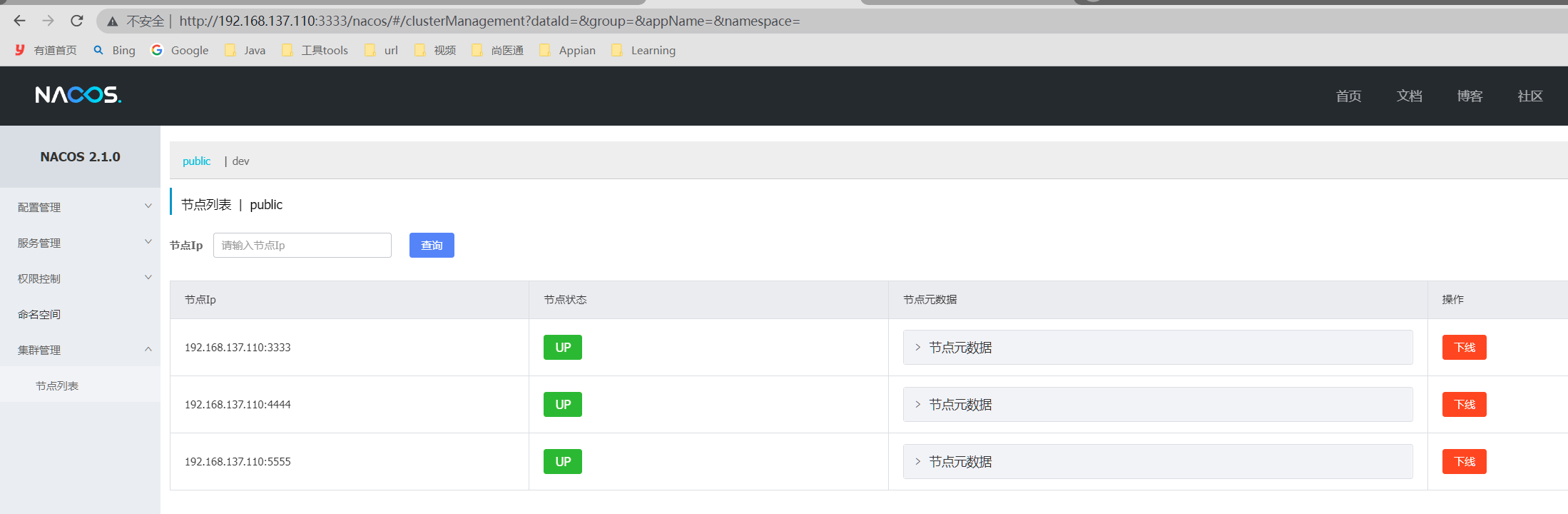Click the 节点Ip search input field

[302, 246]
